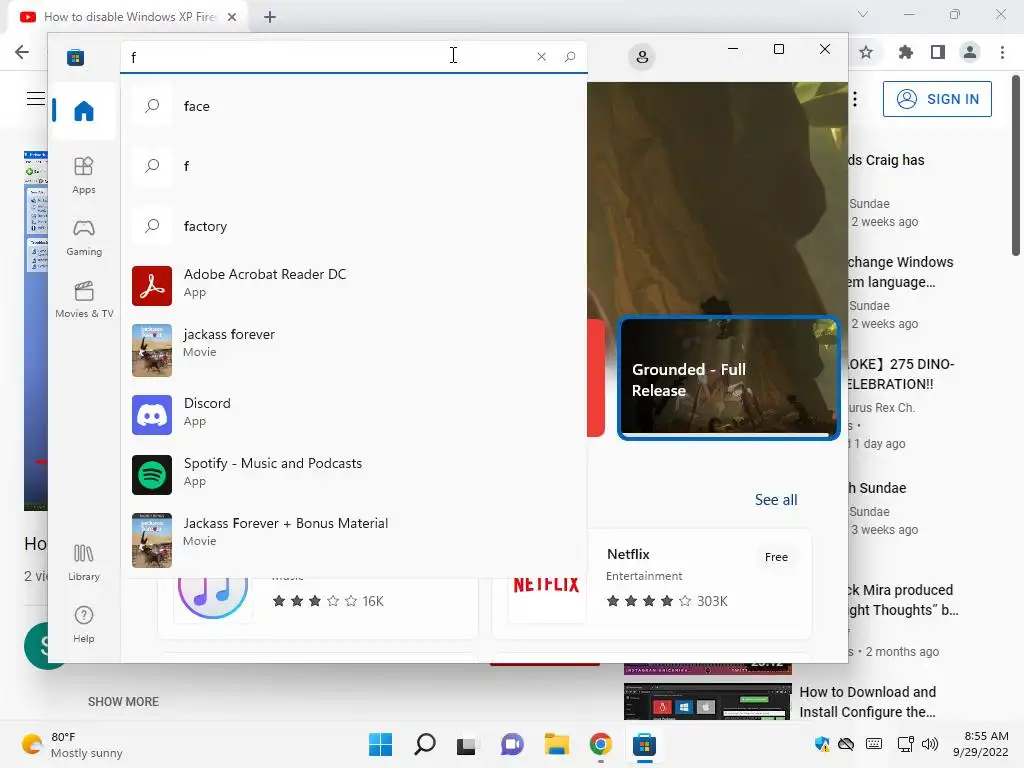The height and width of the screenshot is (768, 1024).
Task: Click the Free button for Netflix
Action: pyautogui.click(x=776, y=557)
